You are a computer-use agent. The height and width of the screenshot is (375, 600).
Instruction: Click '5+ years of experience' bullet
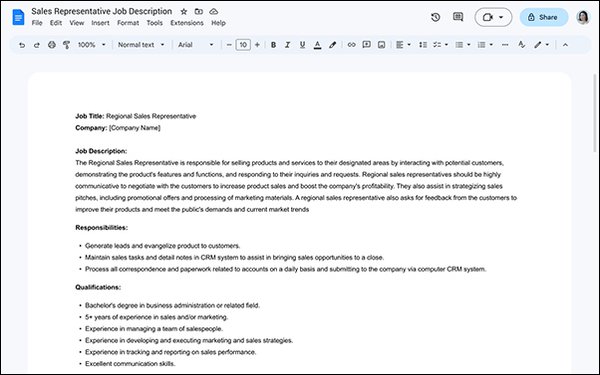point(157,317)
